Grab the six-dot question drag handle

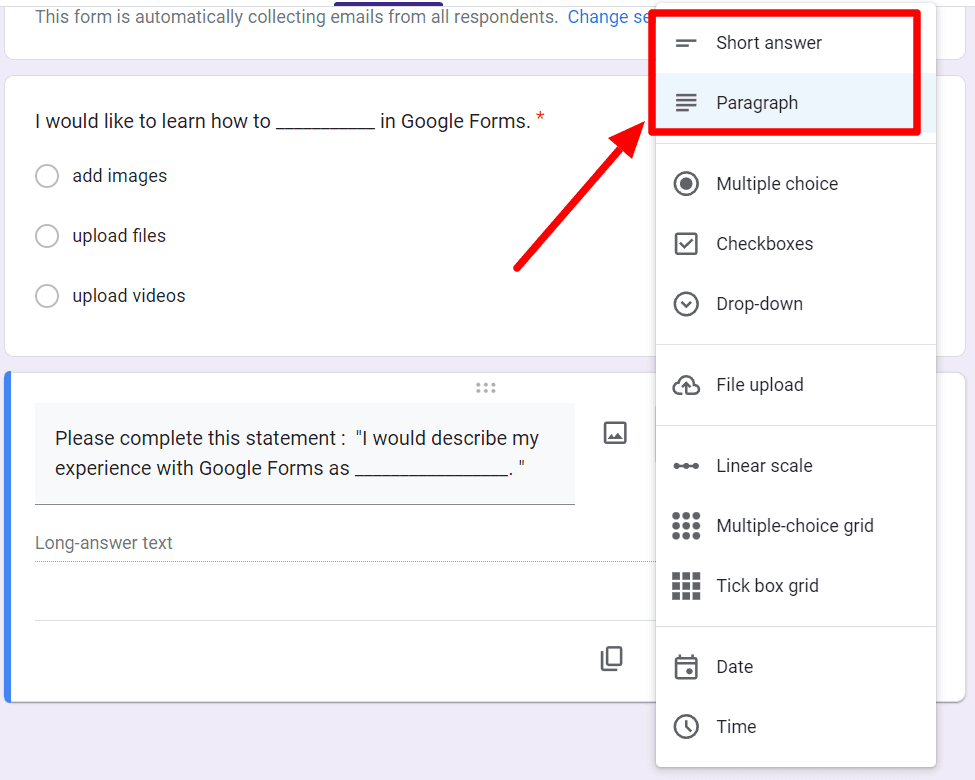486,388
